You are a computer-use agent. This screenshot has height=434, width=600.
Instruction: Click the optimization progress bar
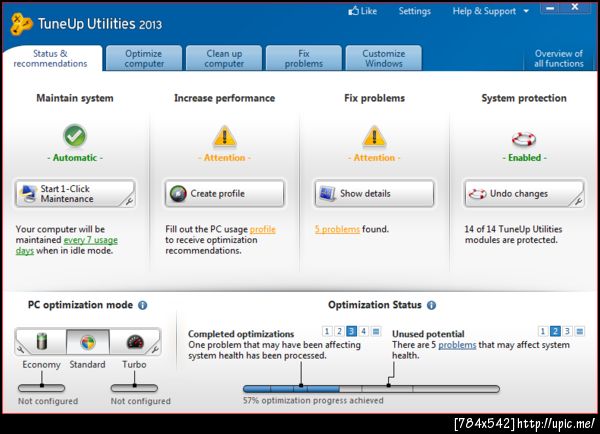(x=371, y=389)
